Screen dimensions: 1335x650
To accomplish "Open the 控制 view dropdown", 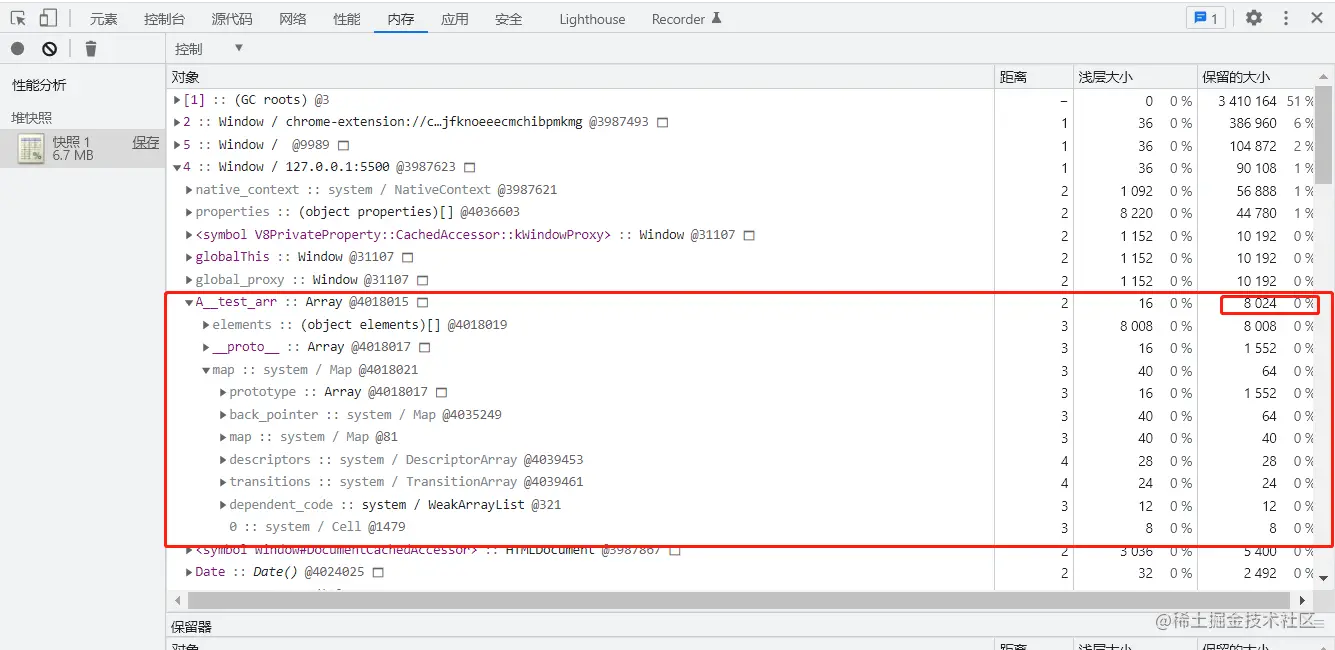I will pyautogui.click(x=210, y=49).
